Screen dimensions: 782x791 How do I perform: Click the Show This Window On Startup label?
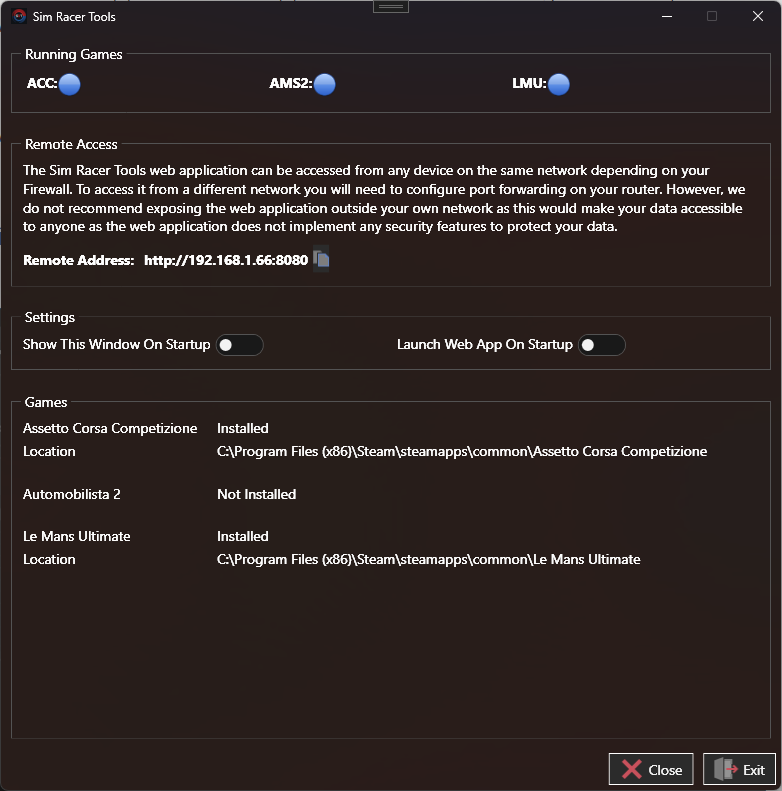click(x=117, y=345)
